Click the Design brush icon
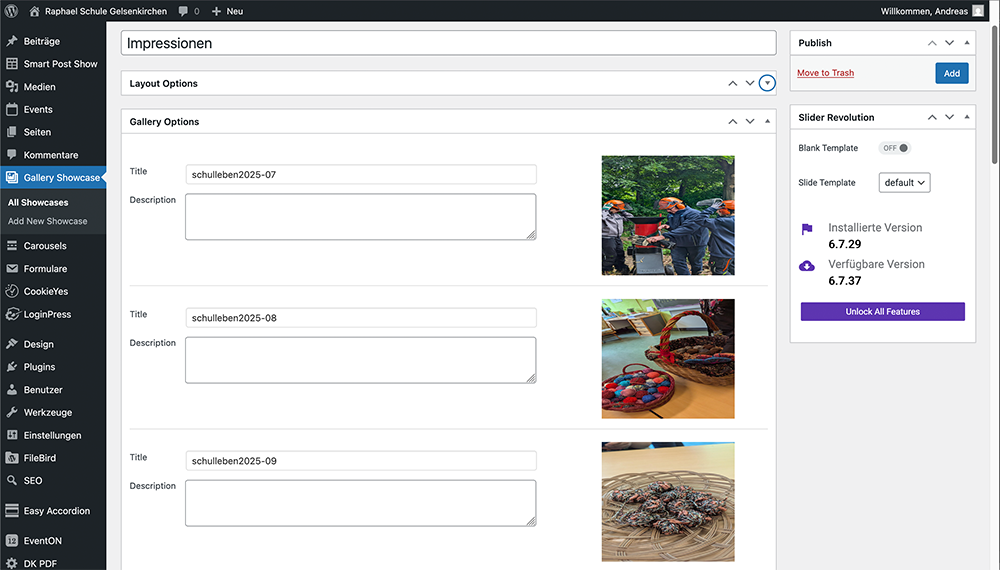 [x=11, y=344]
